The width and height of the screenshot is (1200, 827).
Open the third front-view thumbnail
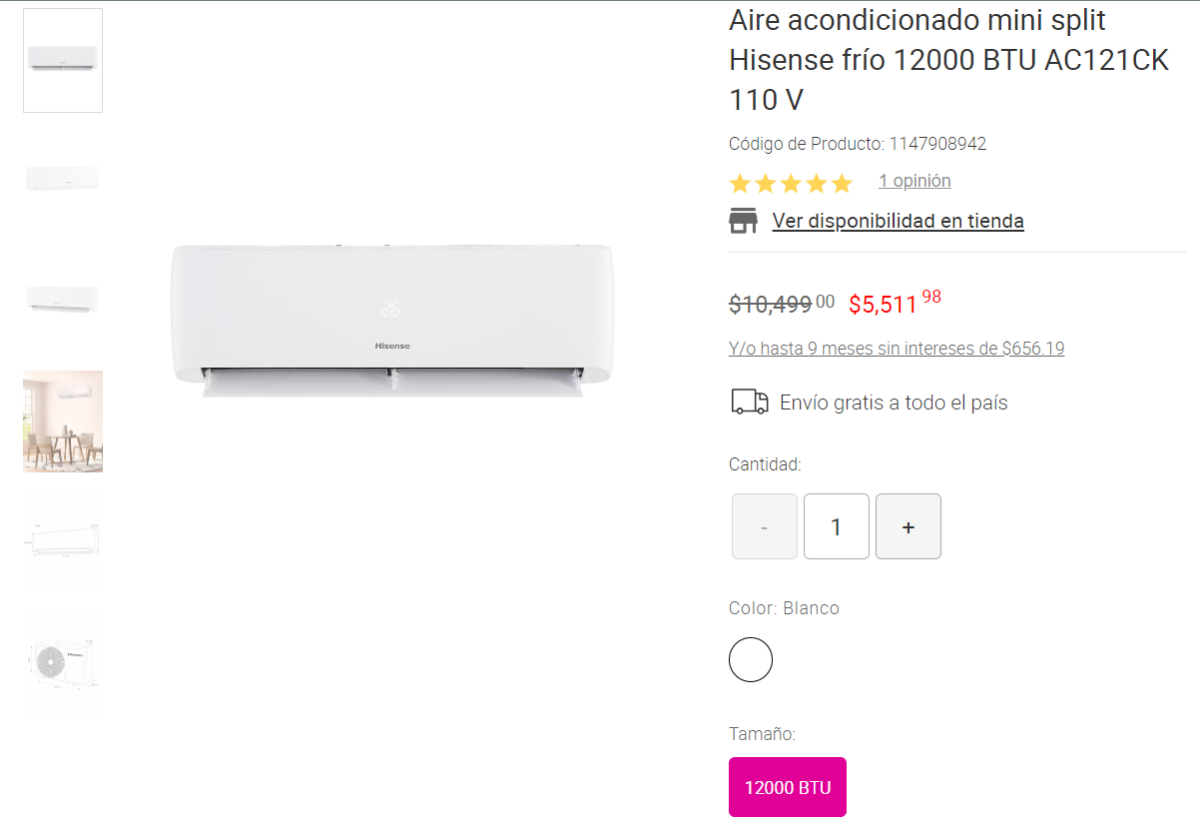63,300
